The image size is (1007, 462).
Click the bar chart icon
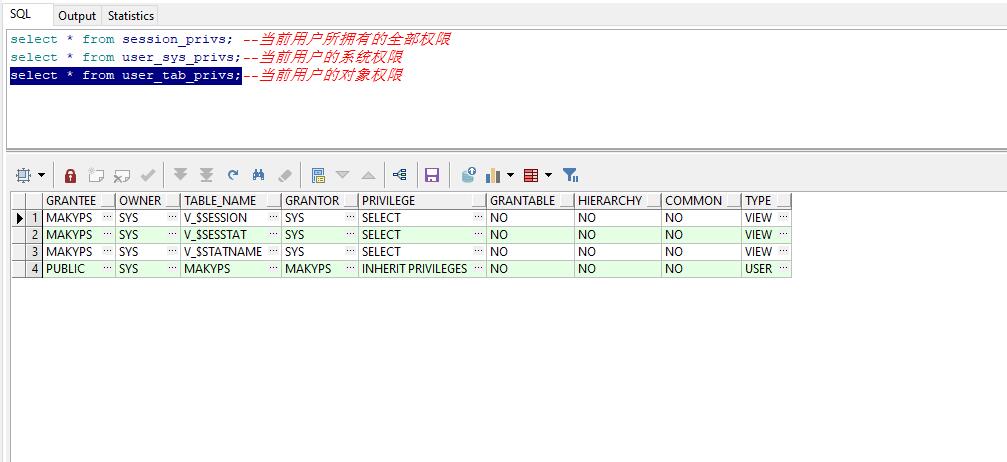pos(493,175)
